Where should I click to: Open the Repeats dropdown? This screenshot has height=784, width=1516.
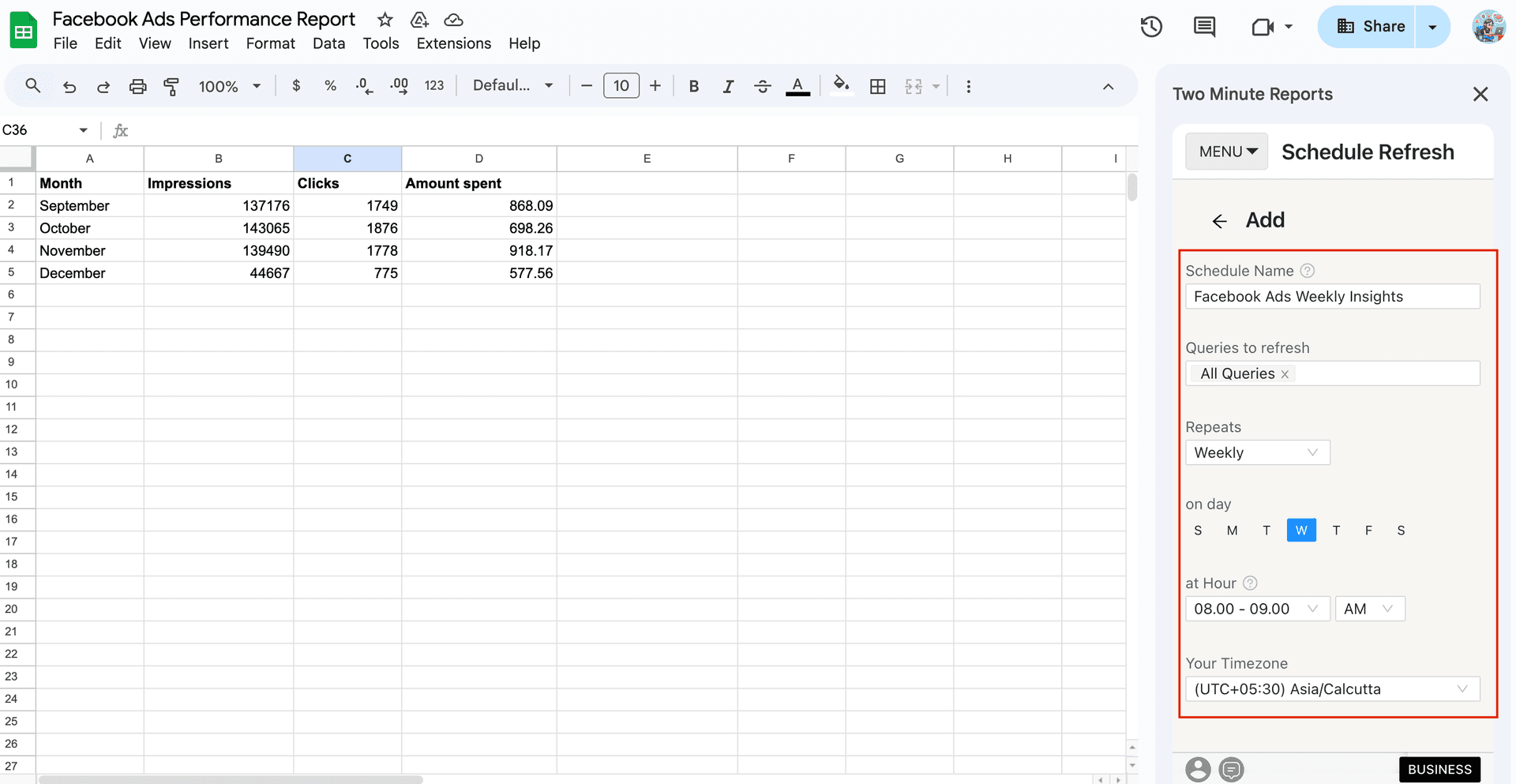click(x=1257, y=452)
